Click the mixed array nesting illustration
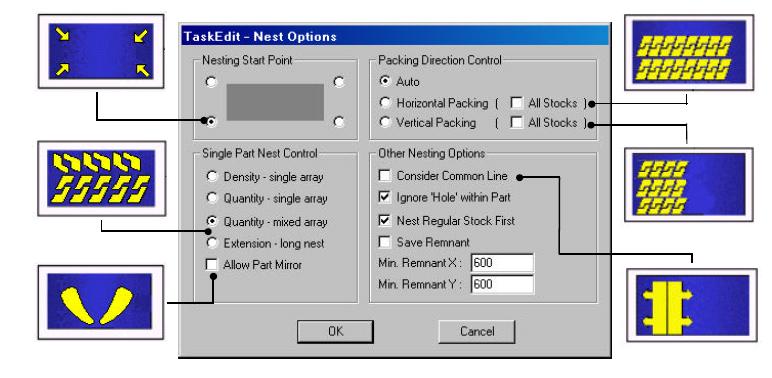Image resolution: width=772 pixels, height=378 pixels. pyautogui.click(x=101, y=178)
